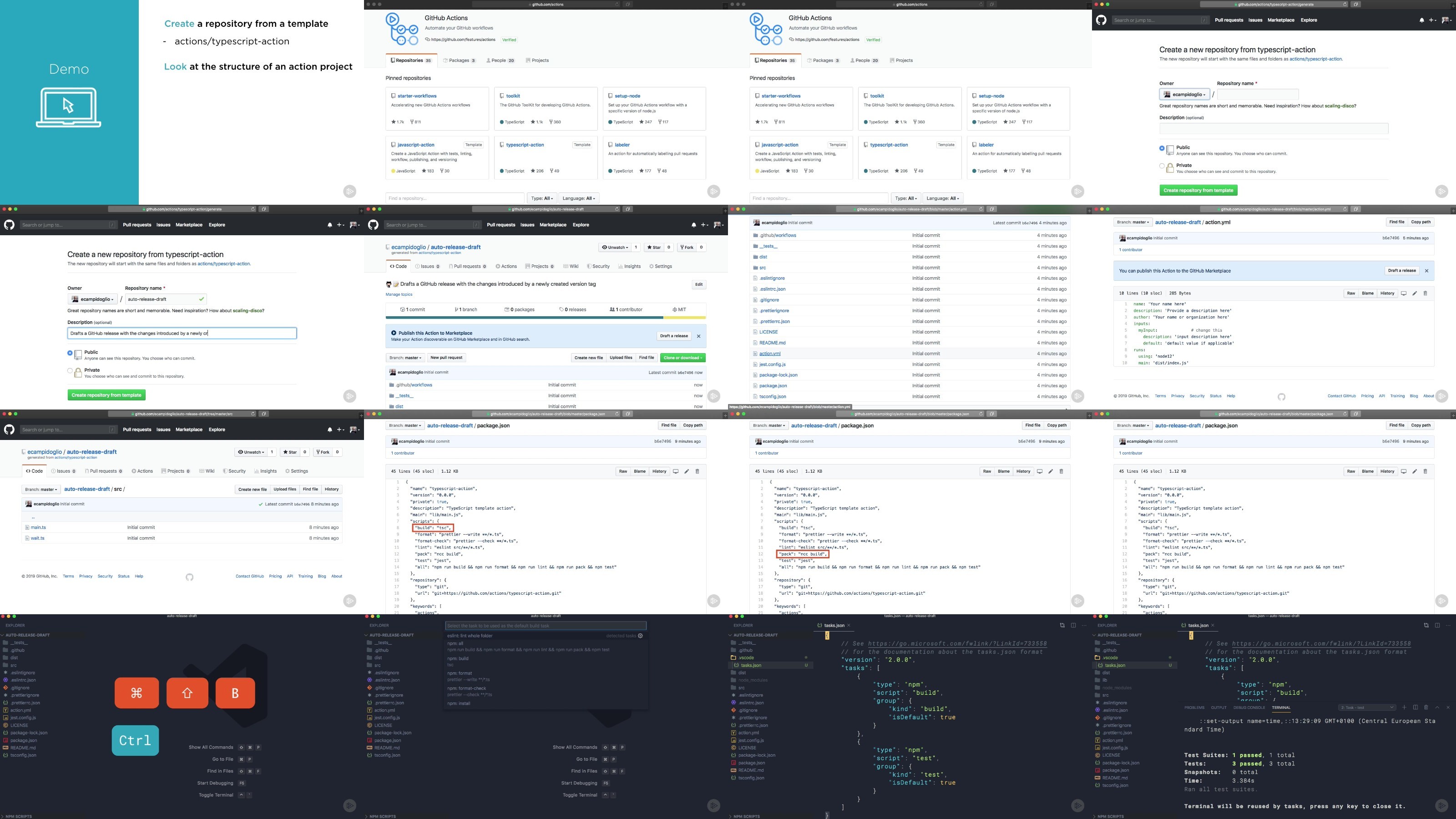Viewport: 1456px width, 819px height.
Task: Select 'eslint: lint whole folder' in task picker
Action: tap(546, 636)
